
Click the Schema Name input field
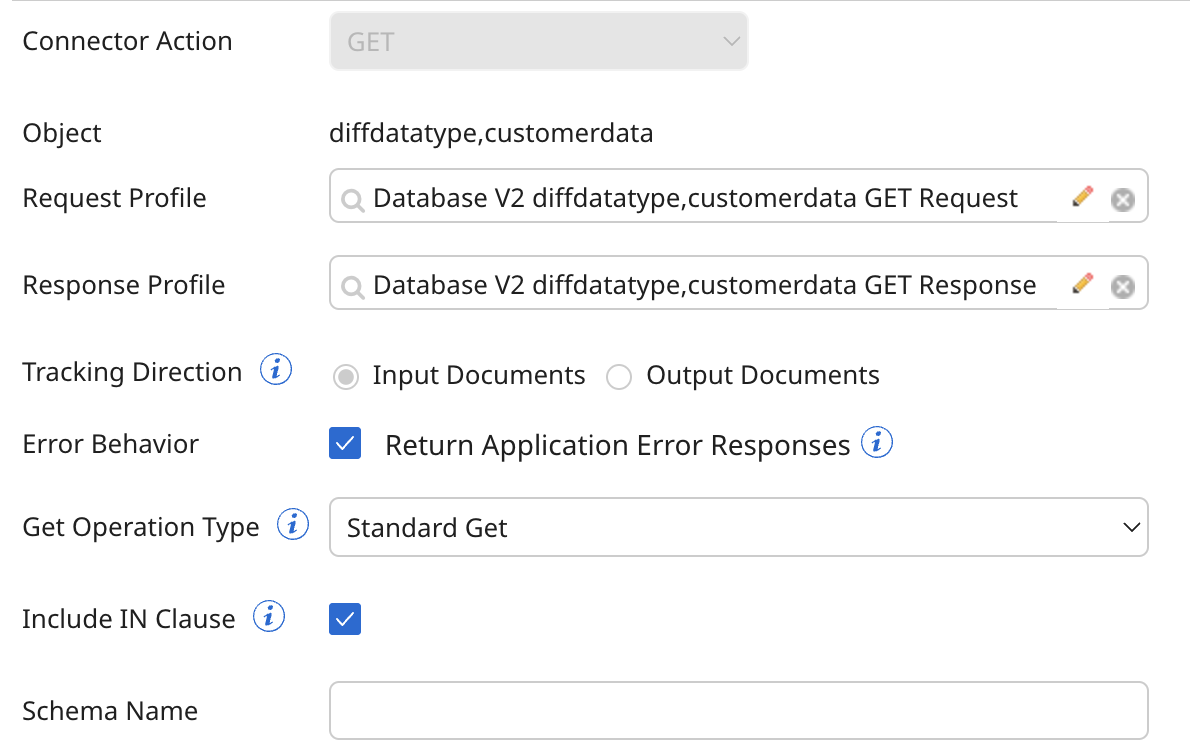coord(739,710)
